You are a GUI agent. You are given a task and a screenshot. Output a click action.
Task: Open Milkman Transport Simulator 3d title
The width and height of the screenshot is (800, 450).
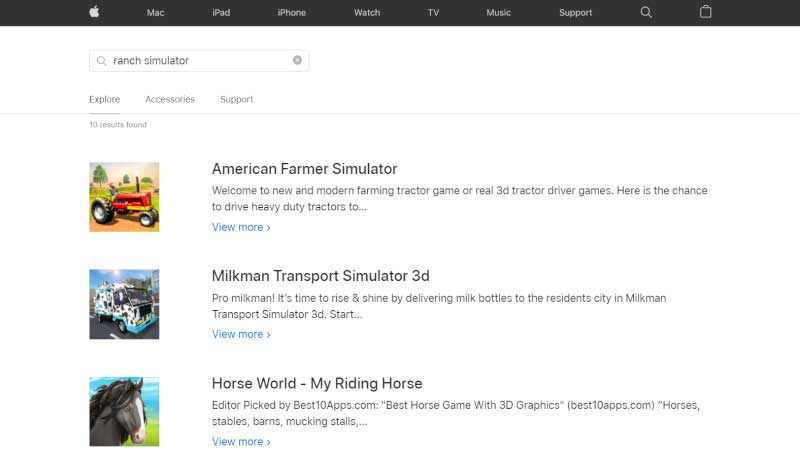[x=320, y=276]
